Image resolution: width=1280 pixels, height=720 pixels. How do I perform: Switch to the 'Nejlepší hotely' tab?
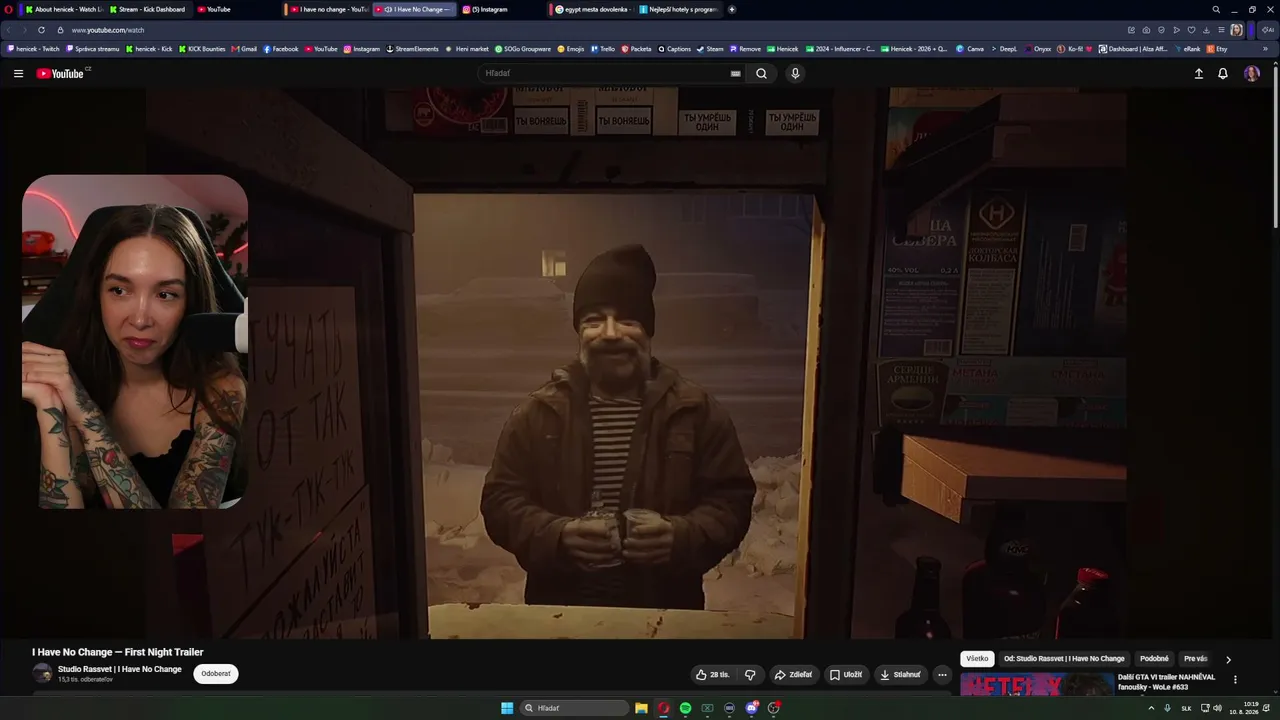tap(678, 9)
